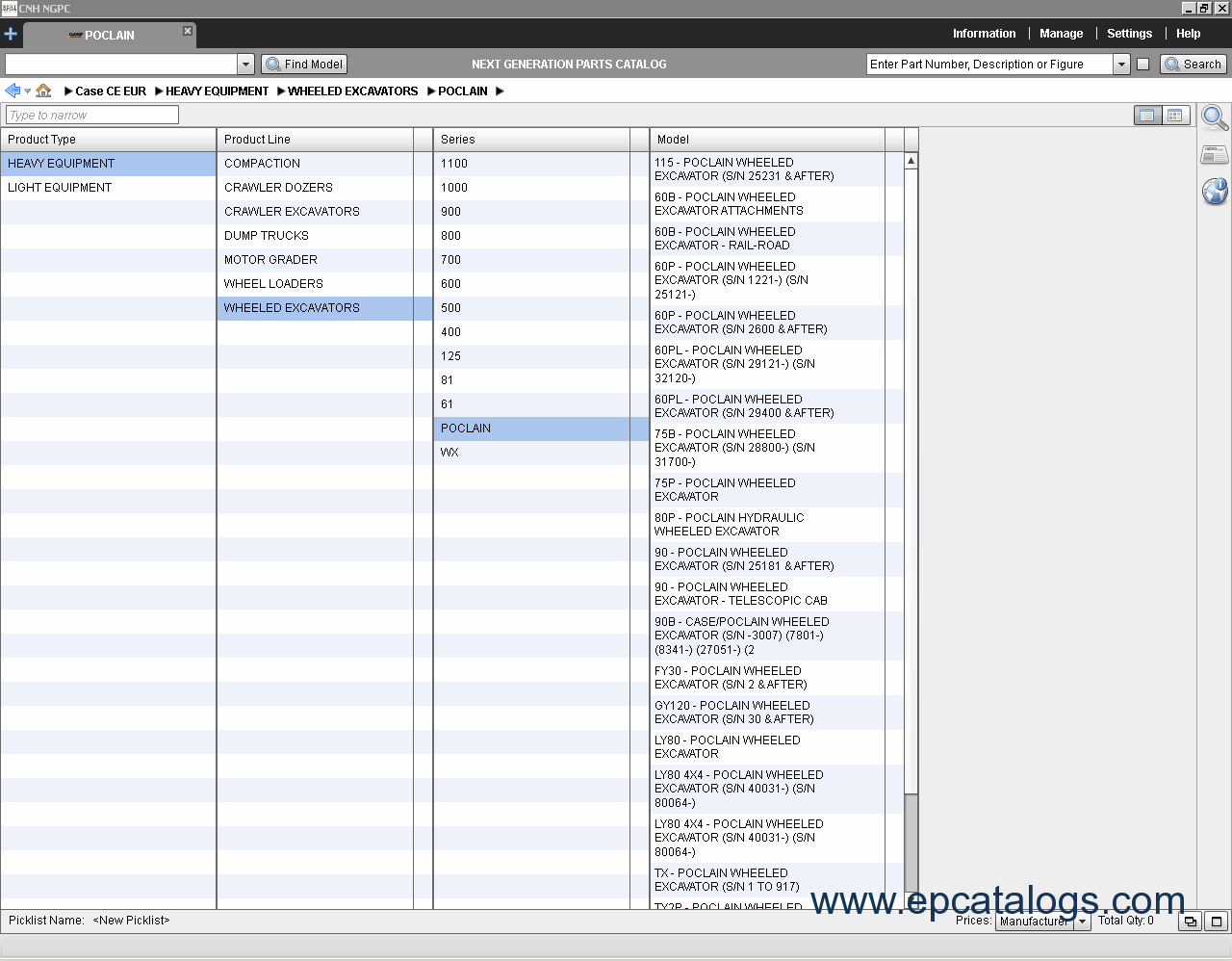Open the globe sidebar icon
The height and width of the screenshot is (961, 1232).
click(1215, 191)
